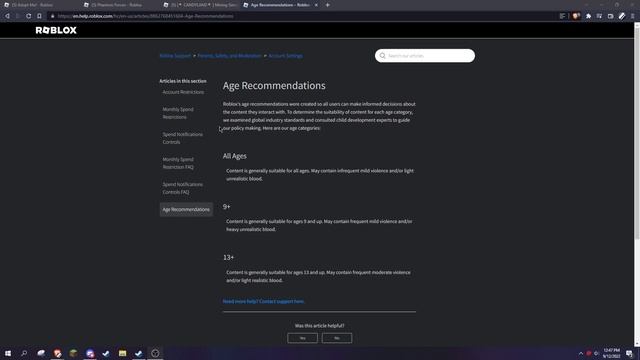Select Age Recommendations in the sidebar
The image size is (640, 360).
pos(186,209)
